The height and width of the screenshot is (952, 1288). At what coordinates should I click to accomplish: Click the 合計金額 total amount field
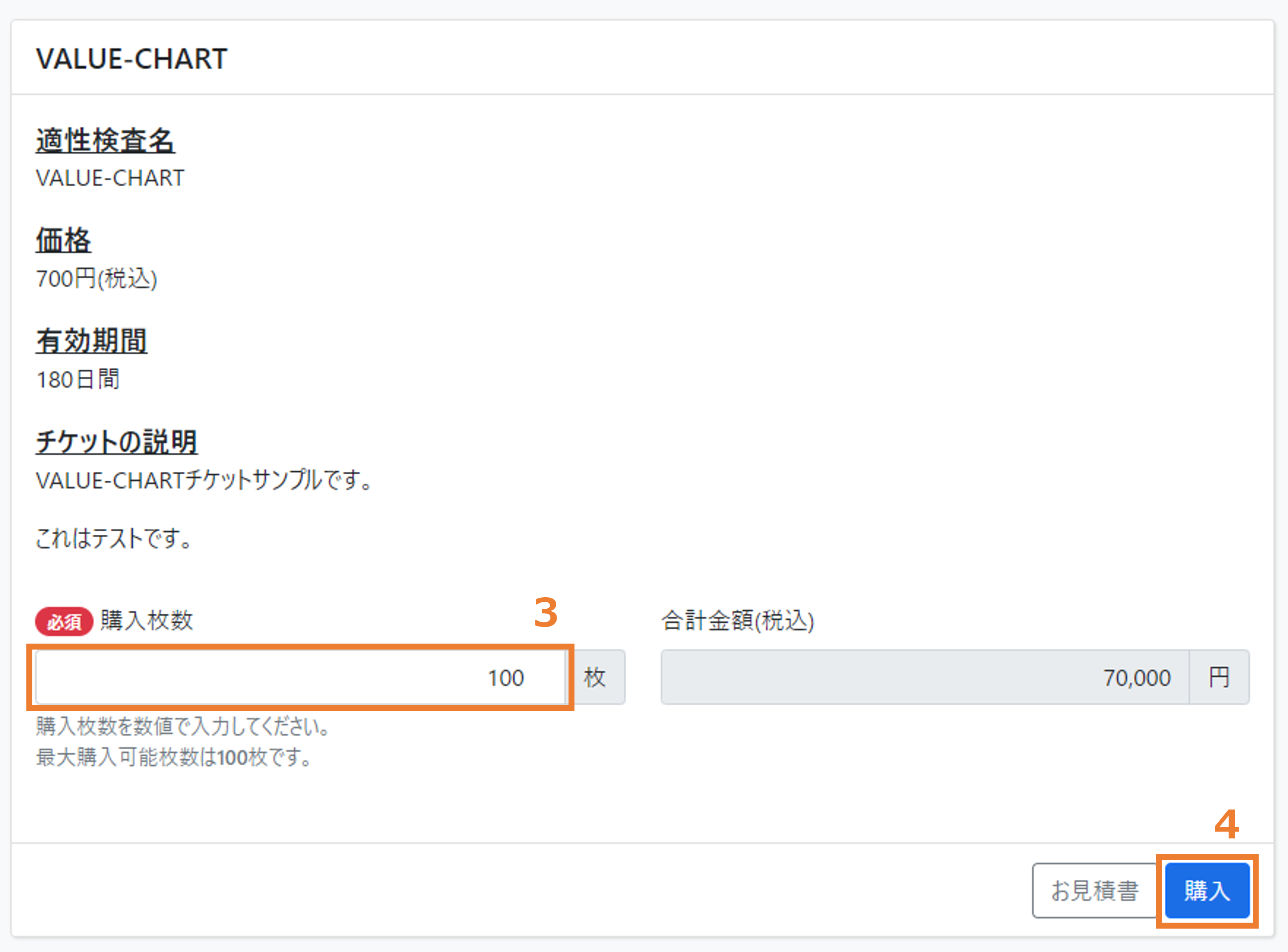(925, 677)
